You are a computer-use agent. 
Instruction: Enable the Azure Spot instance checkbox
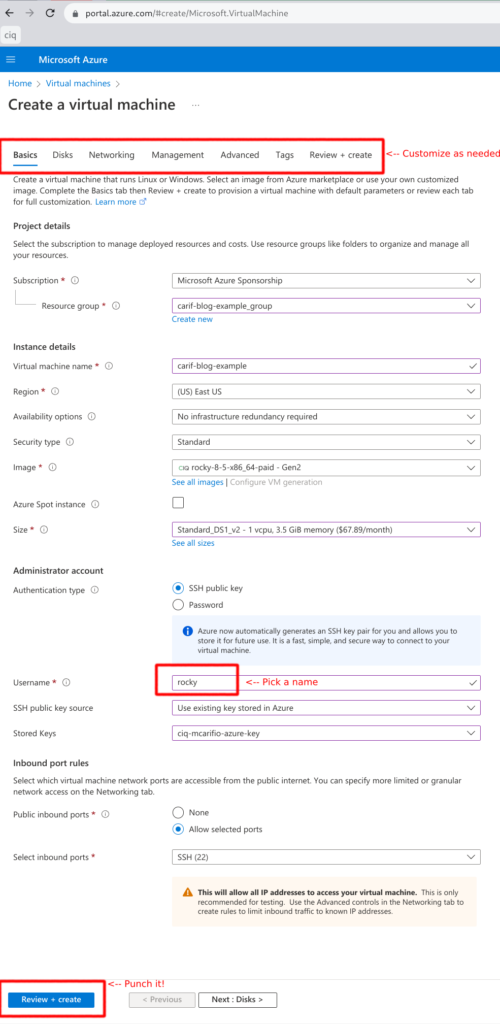[178, 503]
